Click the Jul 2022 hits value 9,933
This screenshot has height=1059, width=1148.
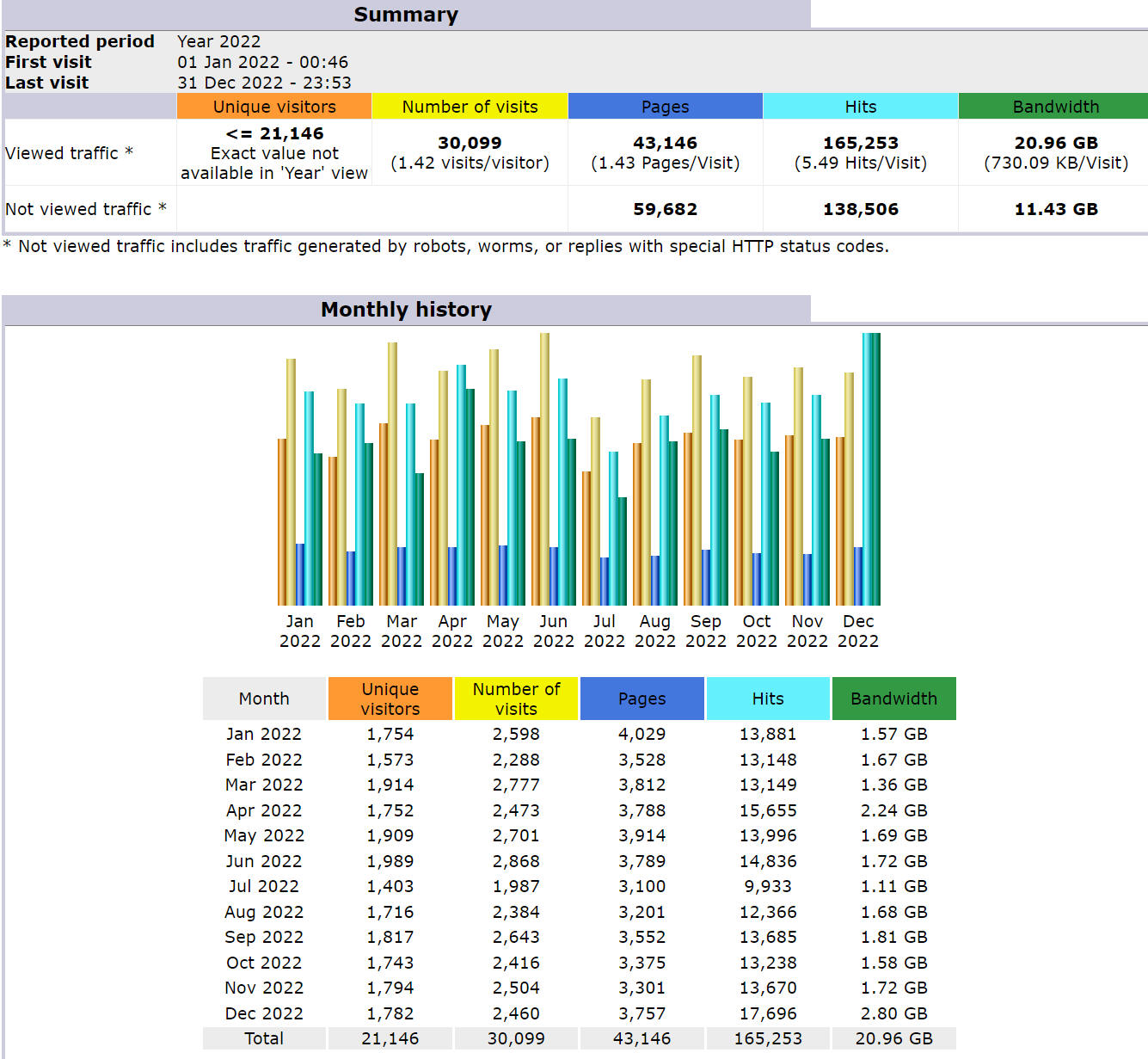coord(767,886)
